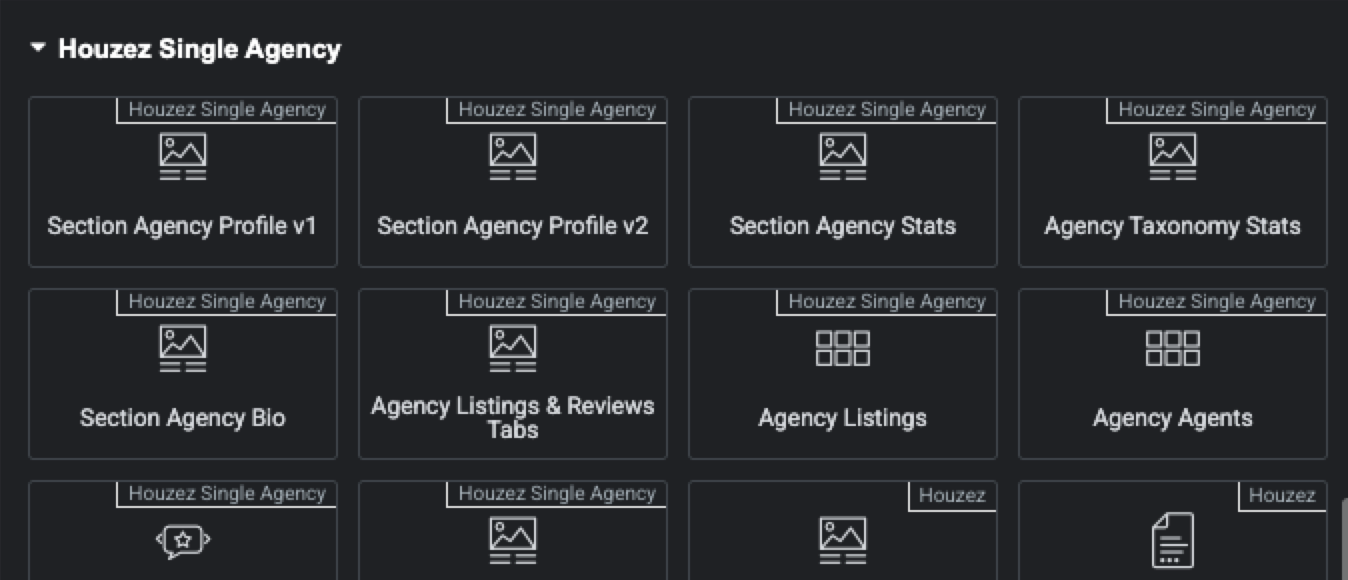The image size is (1348, 580).
Task: Select the Agency Listings grid icon
Action: (x=843, y=349)
